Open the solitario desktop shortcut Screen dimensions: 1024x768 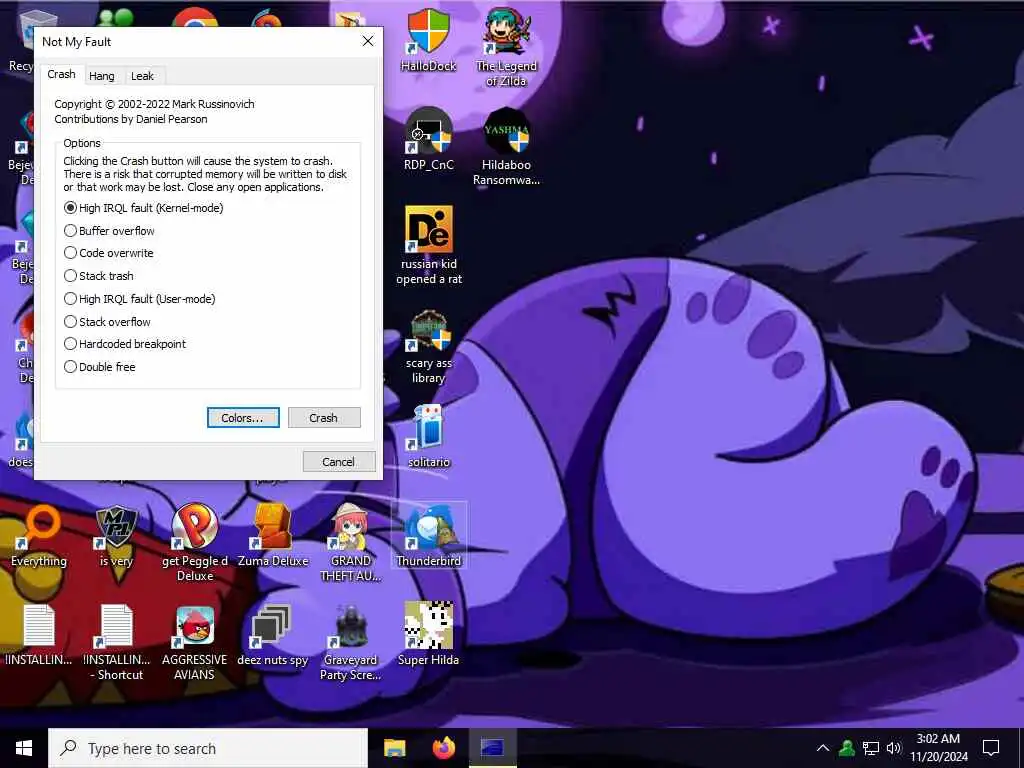coord(428,436)
